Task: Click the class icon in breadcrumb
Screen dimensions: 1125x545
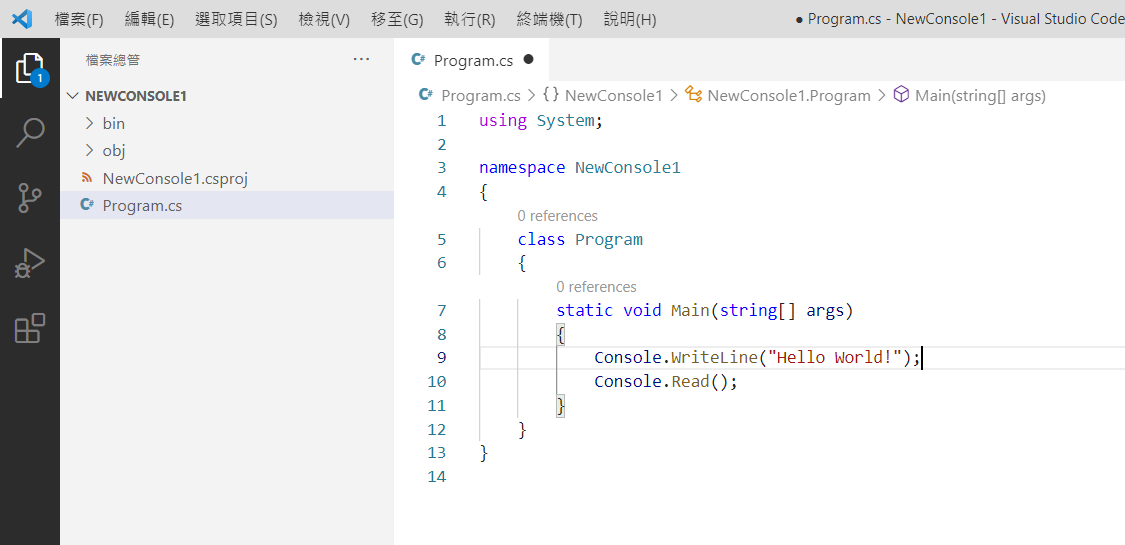Action: pyautogui.click(x=693, y=94)
